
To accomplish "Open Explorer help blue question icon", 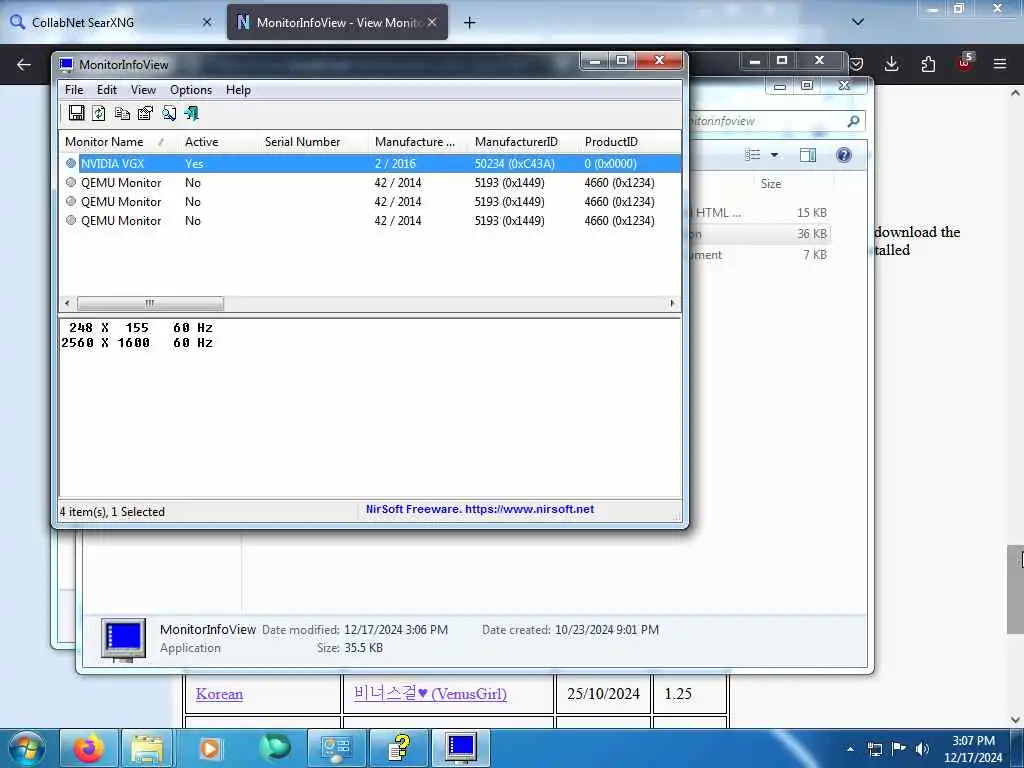I will tap(844, 155).
